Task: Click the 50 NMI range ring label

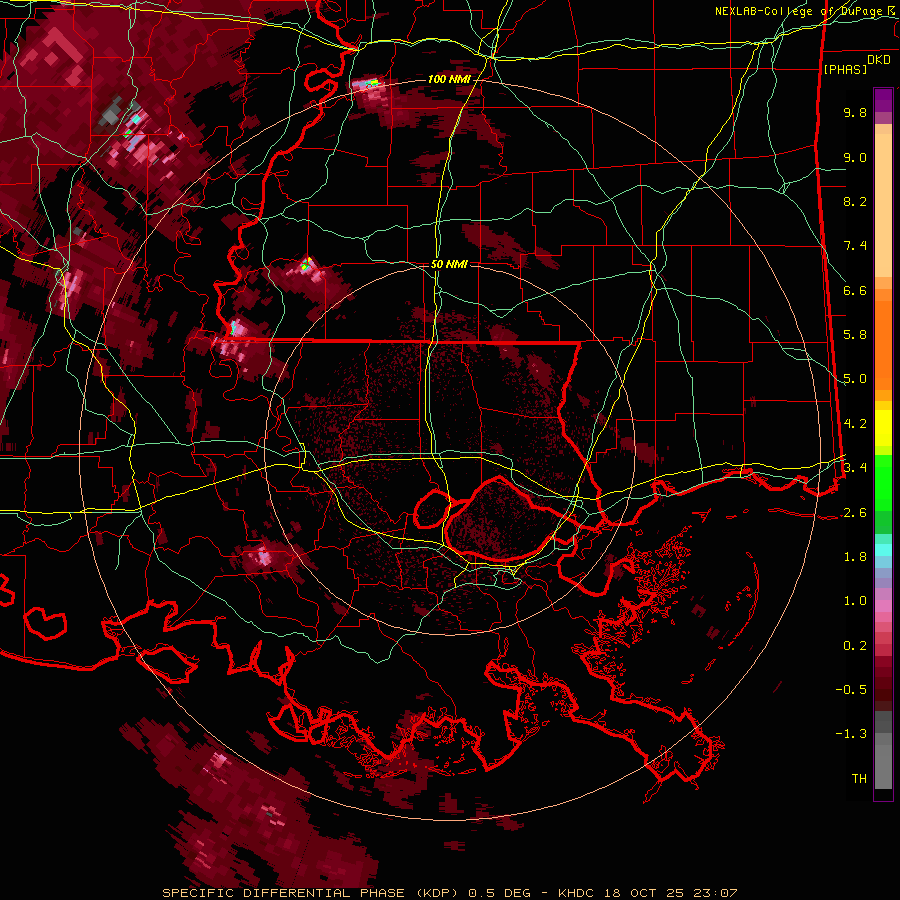Action: point(449,264)
